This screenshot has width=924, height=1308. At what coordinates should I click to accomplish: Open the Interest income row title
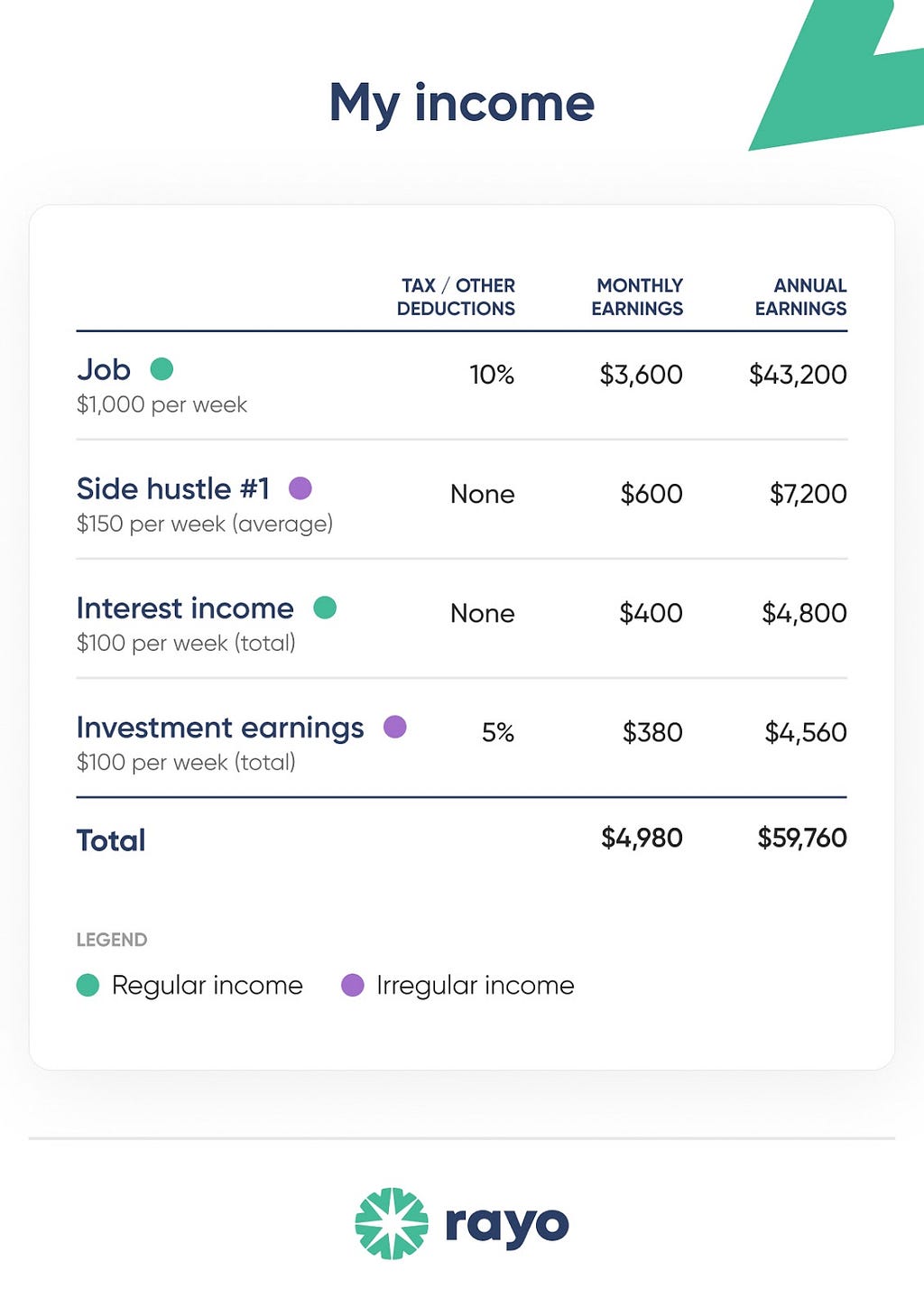[x=185, y=608]
